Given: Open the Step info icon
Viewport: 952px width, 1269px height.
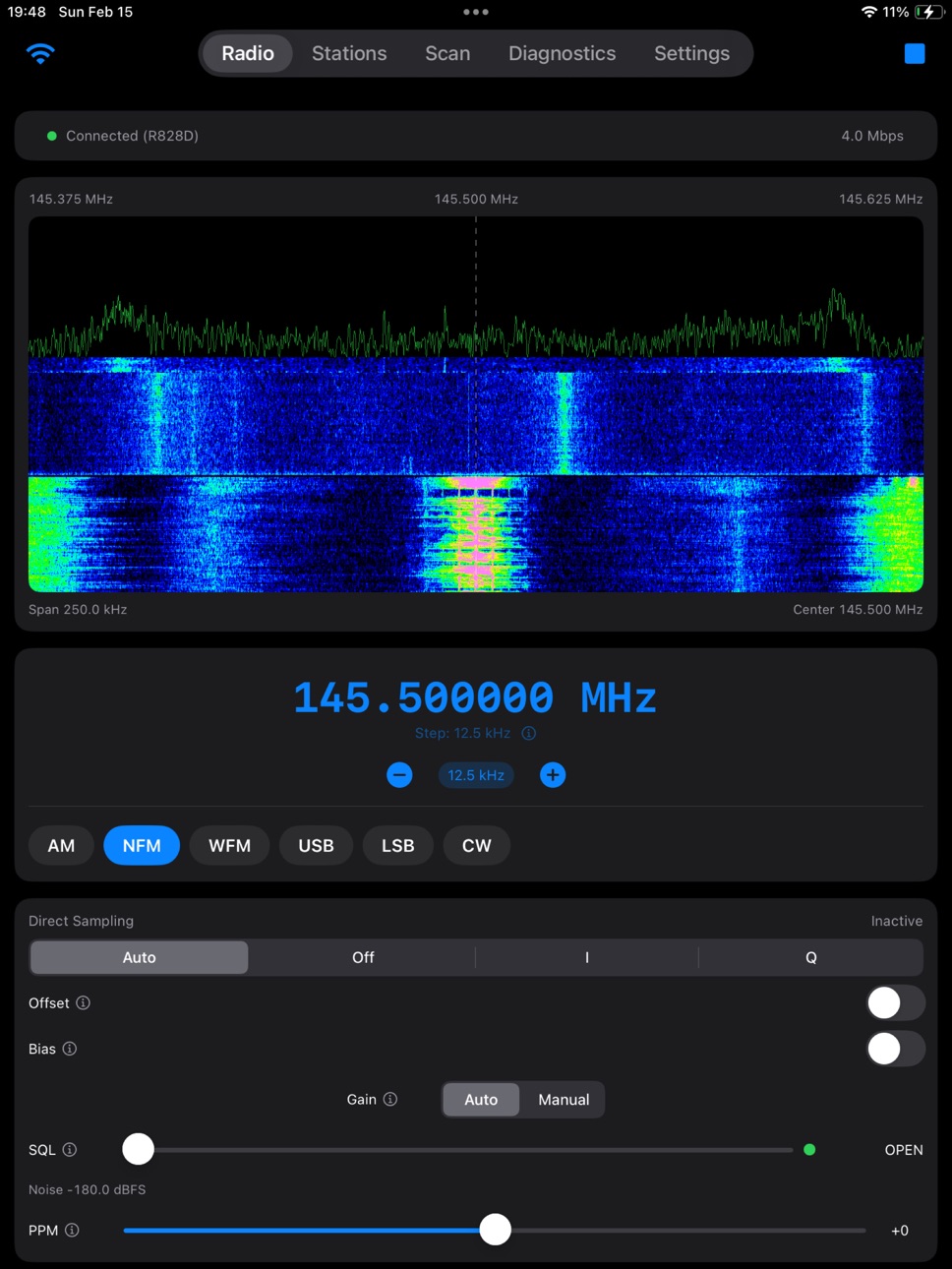Looking at the screenshot, I should pyautogui.click(x=529, y=733).
